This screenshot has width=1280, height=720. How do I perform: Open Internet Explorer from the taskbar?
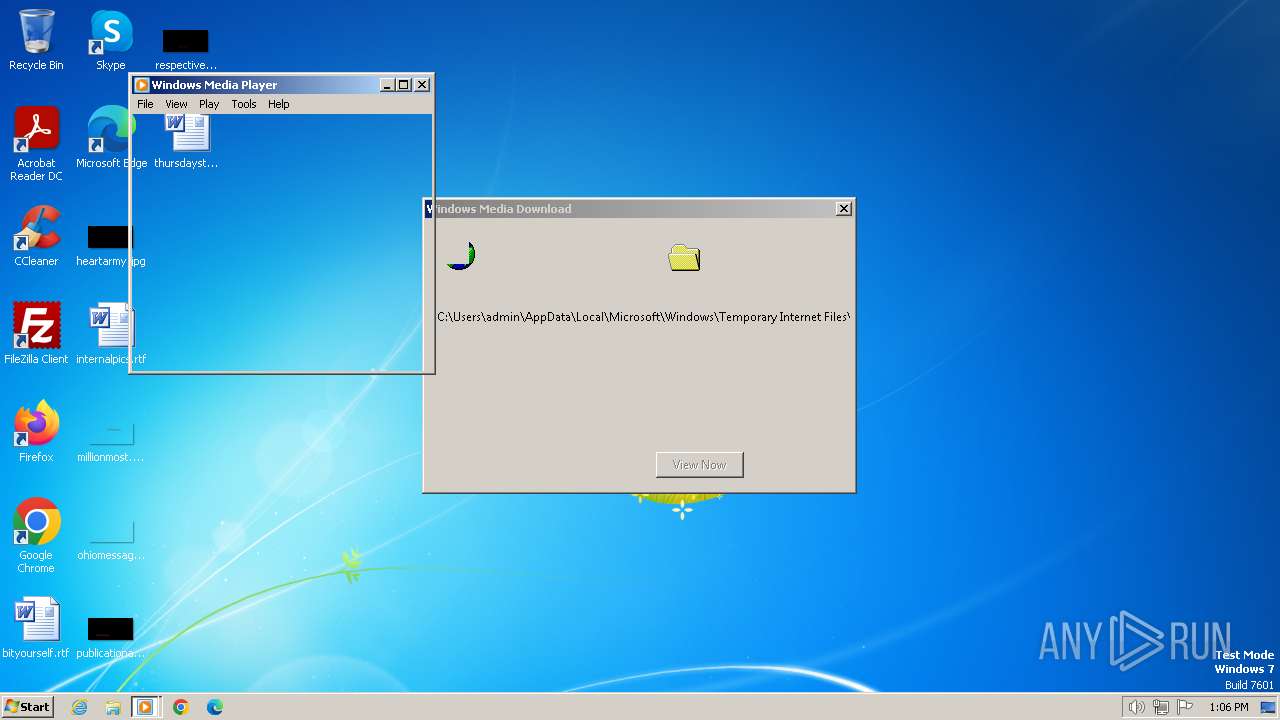click(80, 707)
